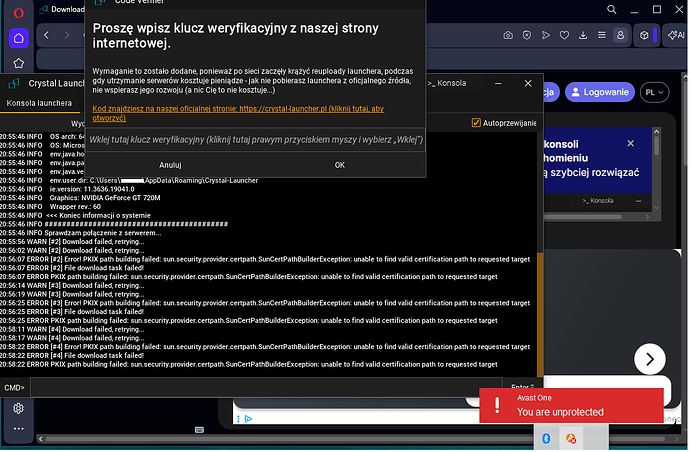Viewport: 690px width, 452px height.
Task: Toggle the Autoprzewijanie checkbox
Action: click(476, 123)
